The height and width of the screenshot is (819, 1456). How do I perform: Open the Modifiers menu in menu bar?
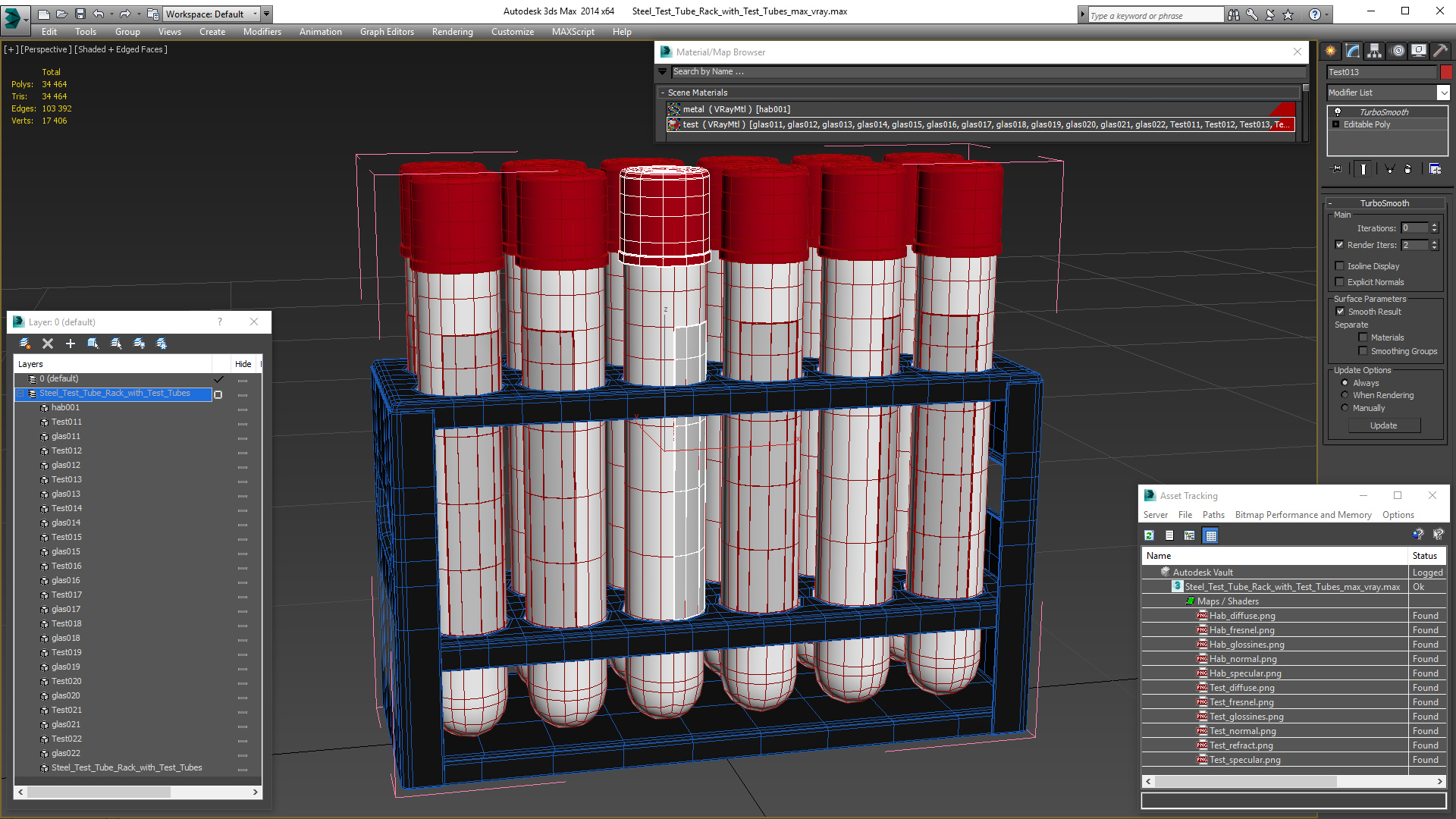point(259,32)
